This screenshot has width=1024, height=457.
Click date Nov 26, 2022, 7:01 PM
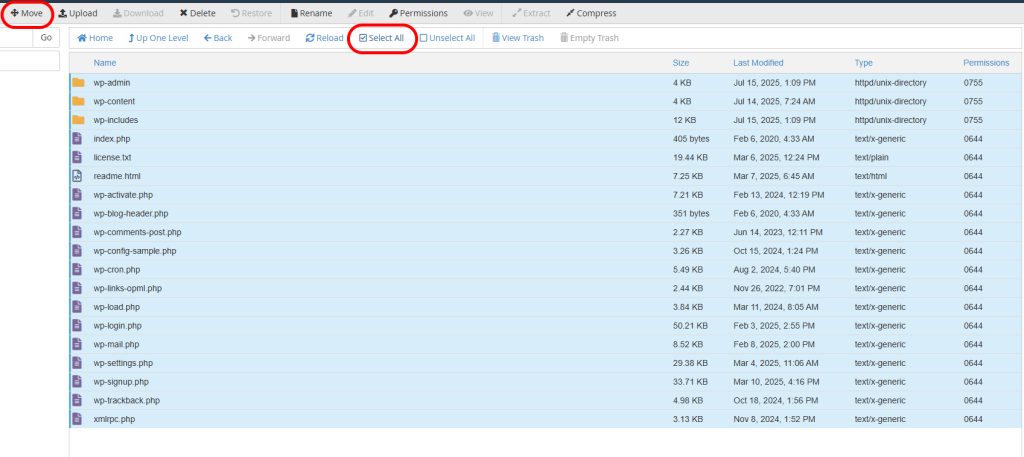(775, 288)
